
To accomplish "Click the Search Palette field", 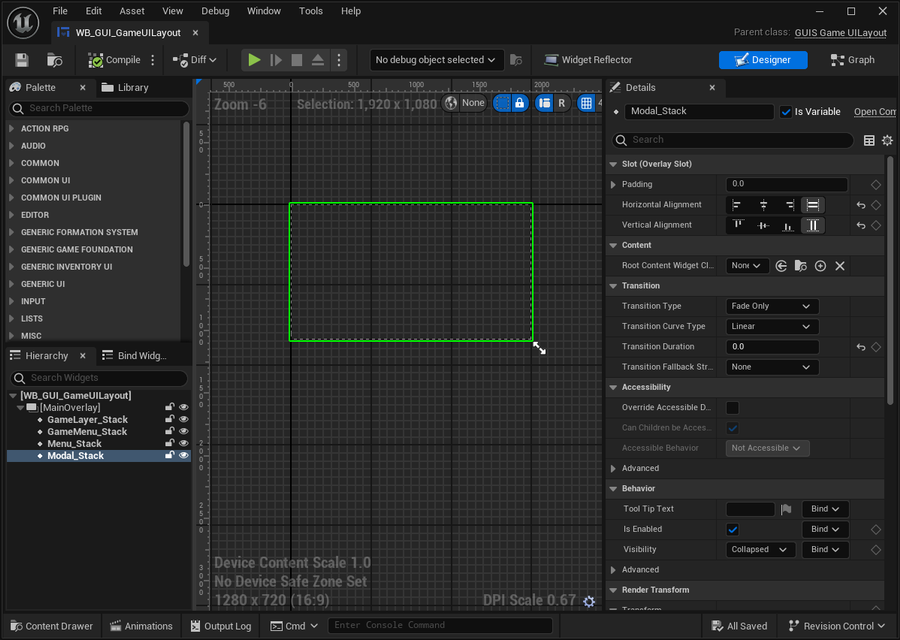I will [x=99, y=108].
